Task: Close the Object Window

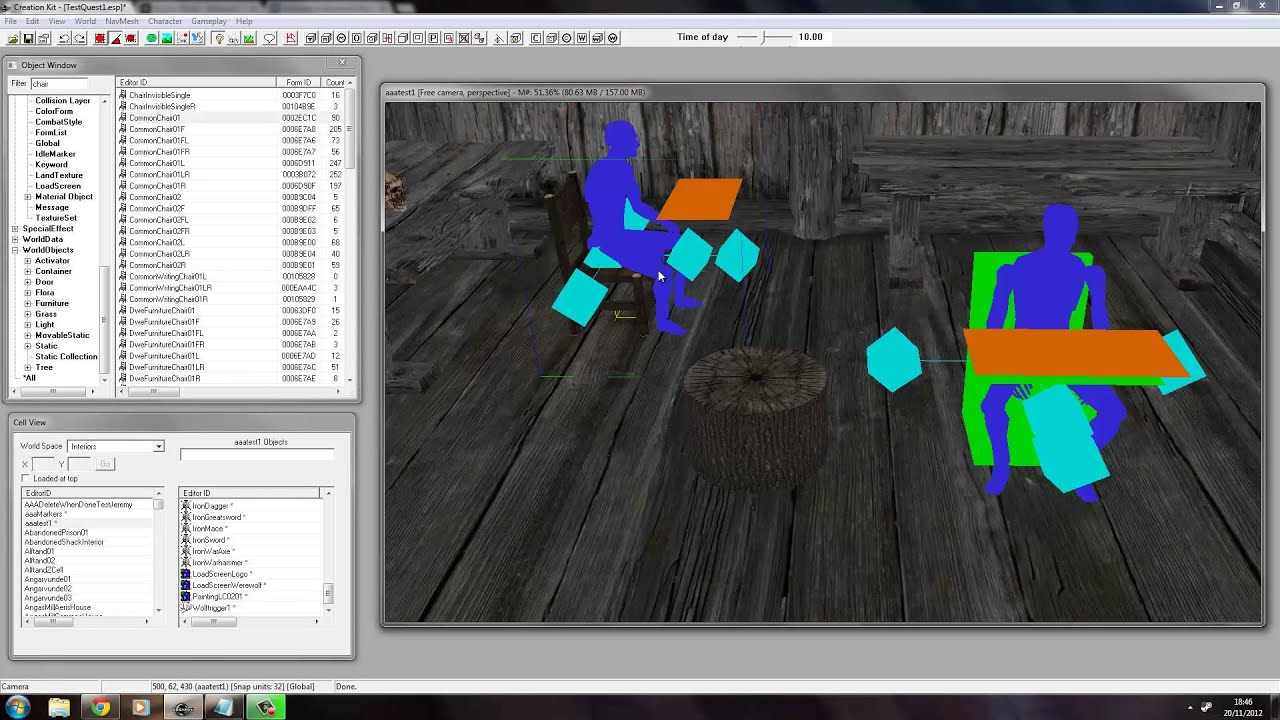Action: (x=342, y=63)
